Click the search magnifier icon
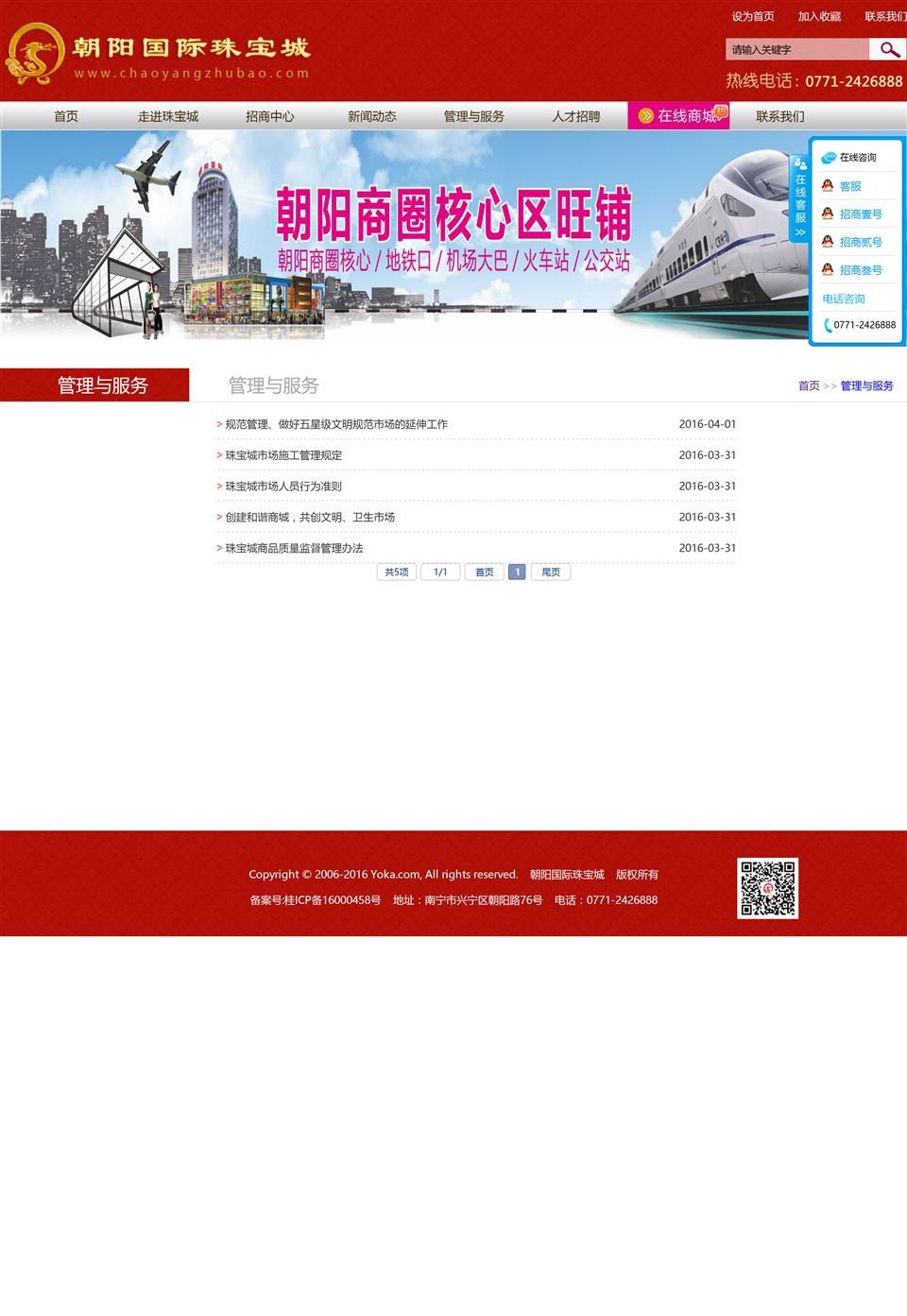The width and height of the screenshot is (907, 1316). [888, 49]
